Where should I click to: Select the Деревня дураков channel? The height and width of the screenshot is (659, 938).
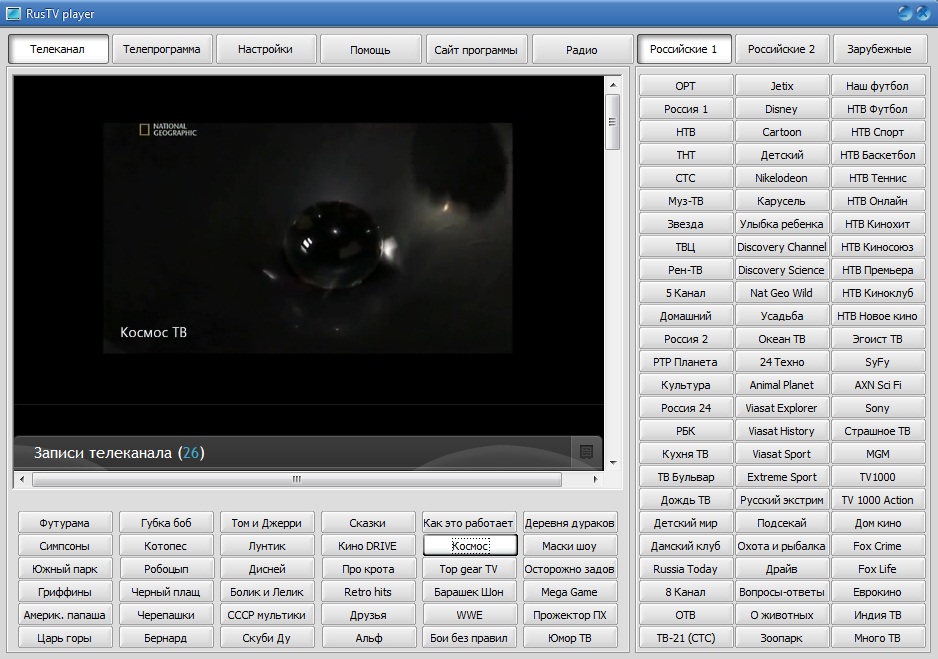[x=570, y=523]
